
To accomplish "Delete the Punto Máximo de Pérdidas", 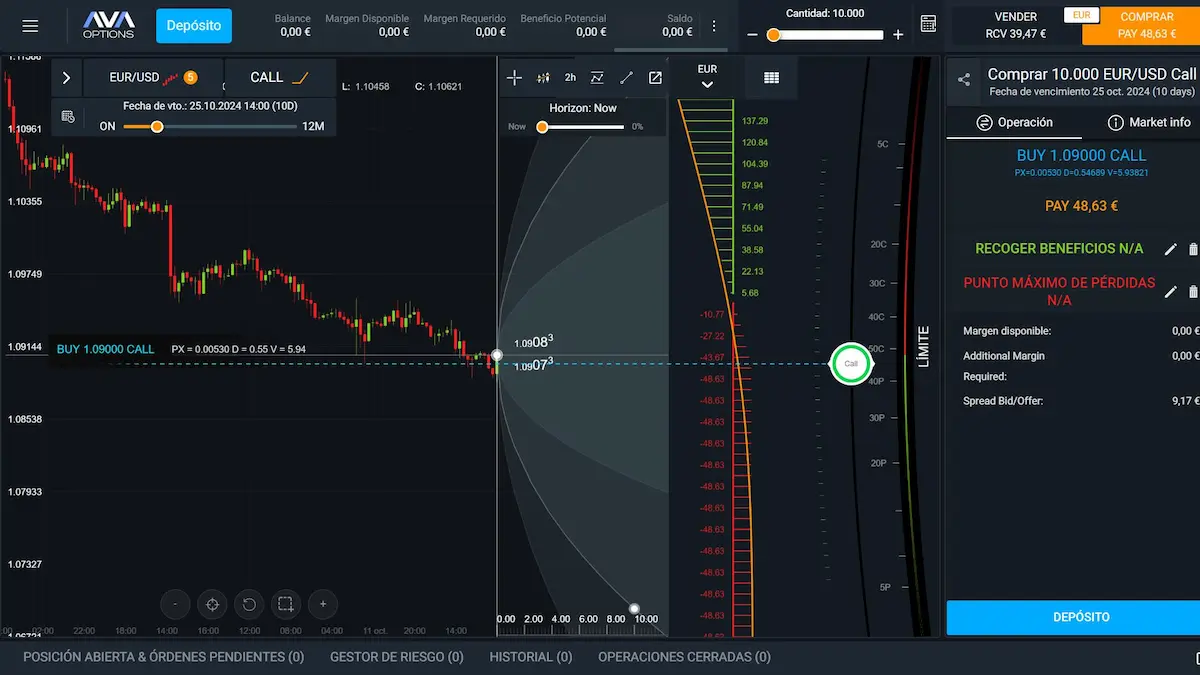I will 1192,291.
